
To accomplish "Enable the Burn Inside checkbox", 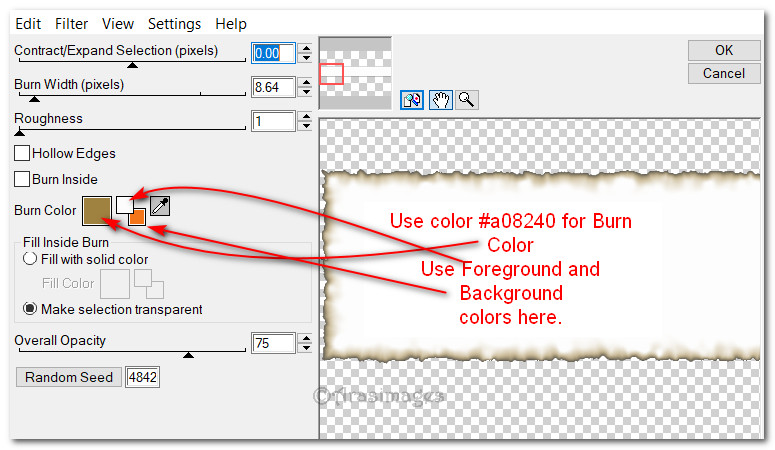I will click(x=22, y=179).
